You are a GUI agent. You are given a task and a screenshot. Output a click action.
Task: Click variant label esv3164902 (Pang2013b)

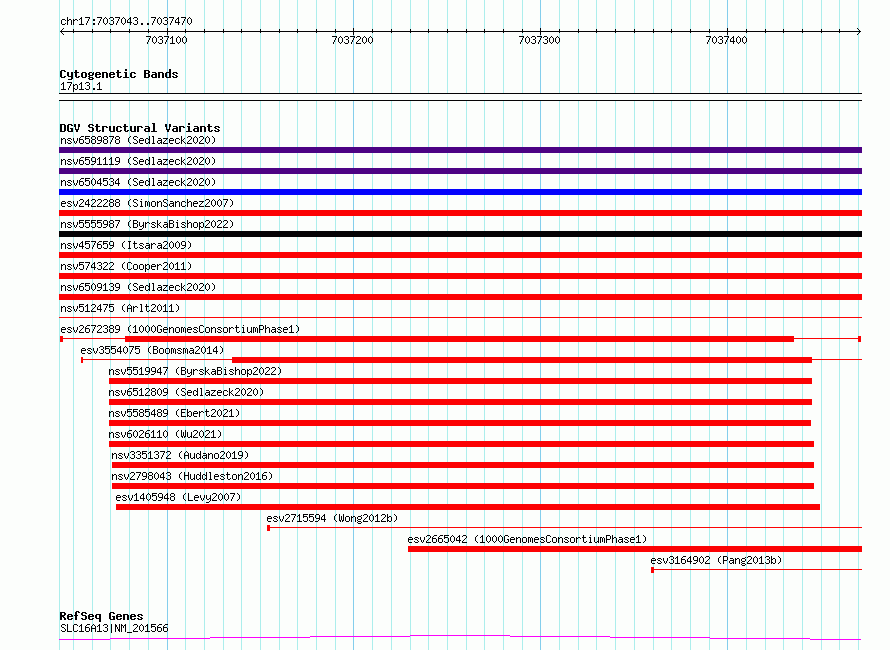tap(716, 560)
